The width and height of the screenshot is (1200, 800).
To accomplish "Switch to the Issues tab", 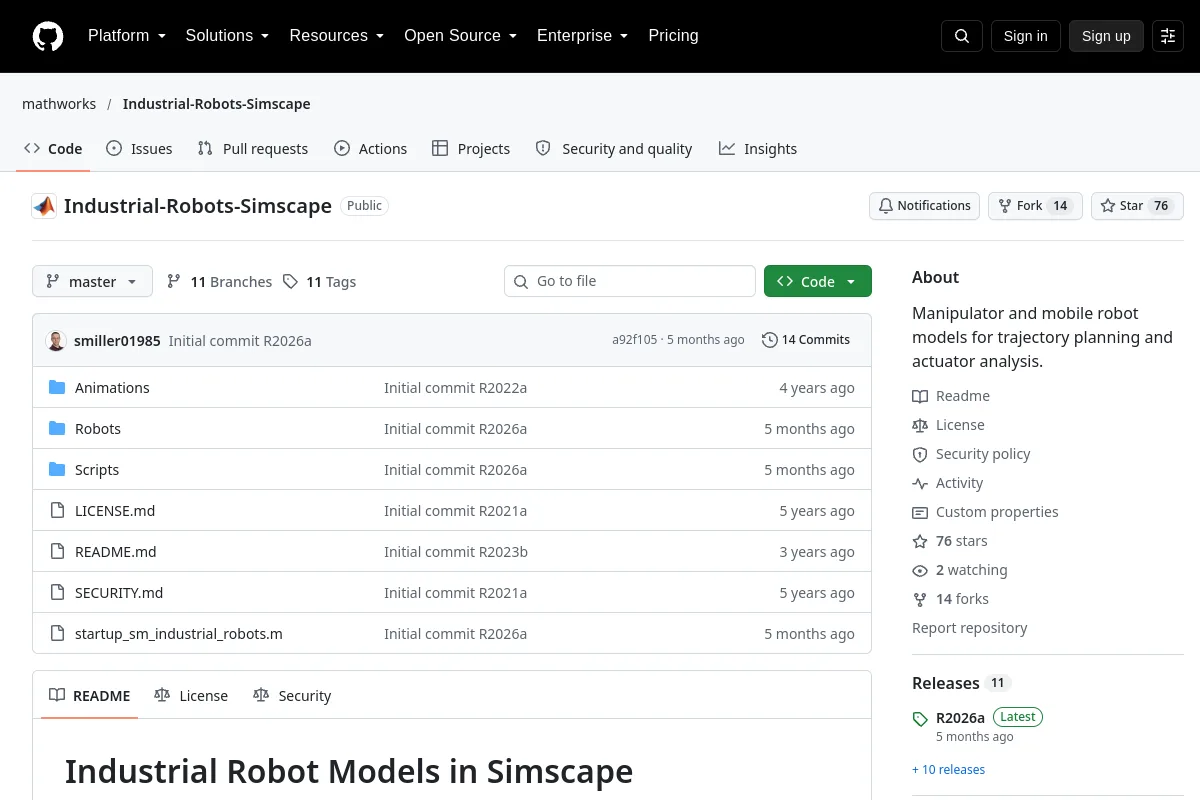I will click(139, 149).
